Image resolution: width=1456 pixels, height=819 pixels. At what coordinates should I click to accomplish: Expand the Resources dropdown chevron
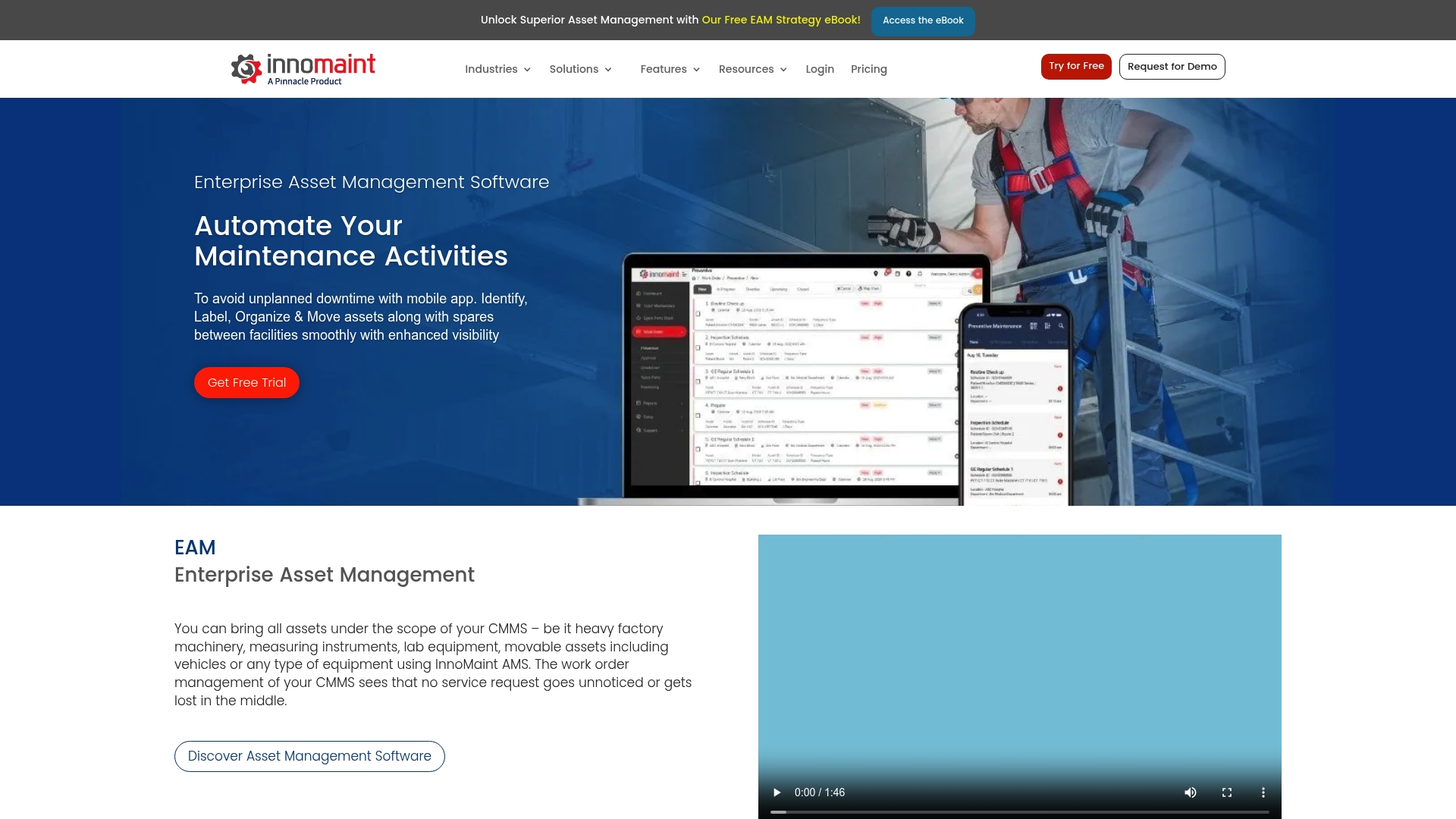click(783, 70)
